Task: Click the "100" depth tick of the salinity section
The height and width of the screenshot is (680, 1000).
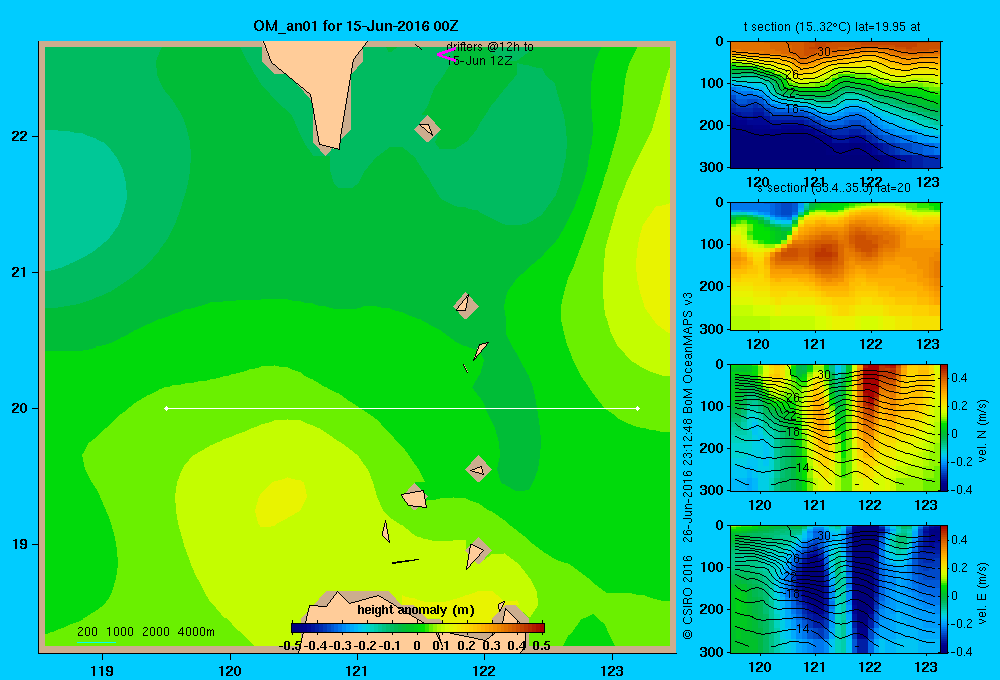Action: (x=712, y=244)
